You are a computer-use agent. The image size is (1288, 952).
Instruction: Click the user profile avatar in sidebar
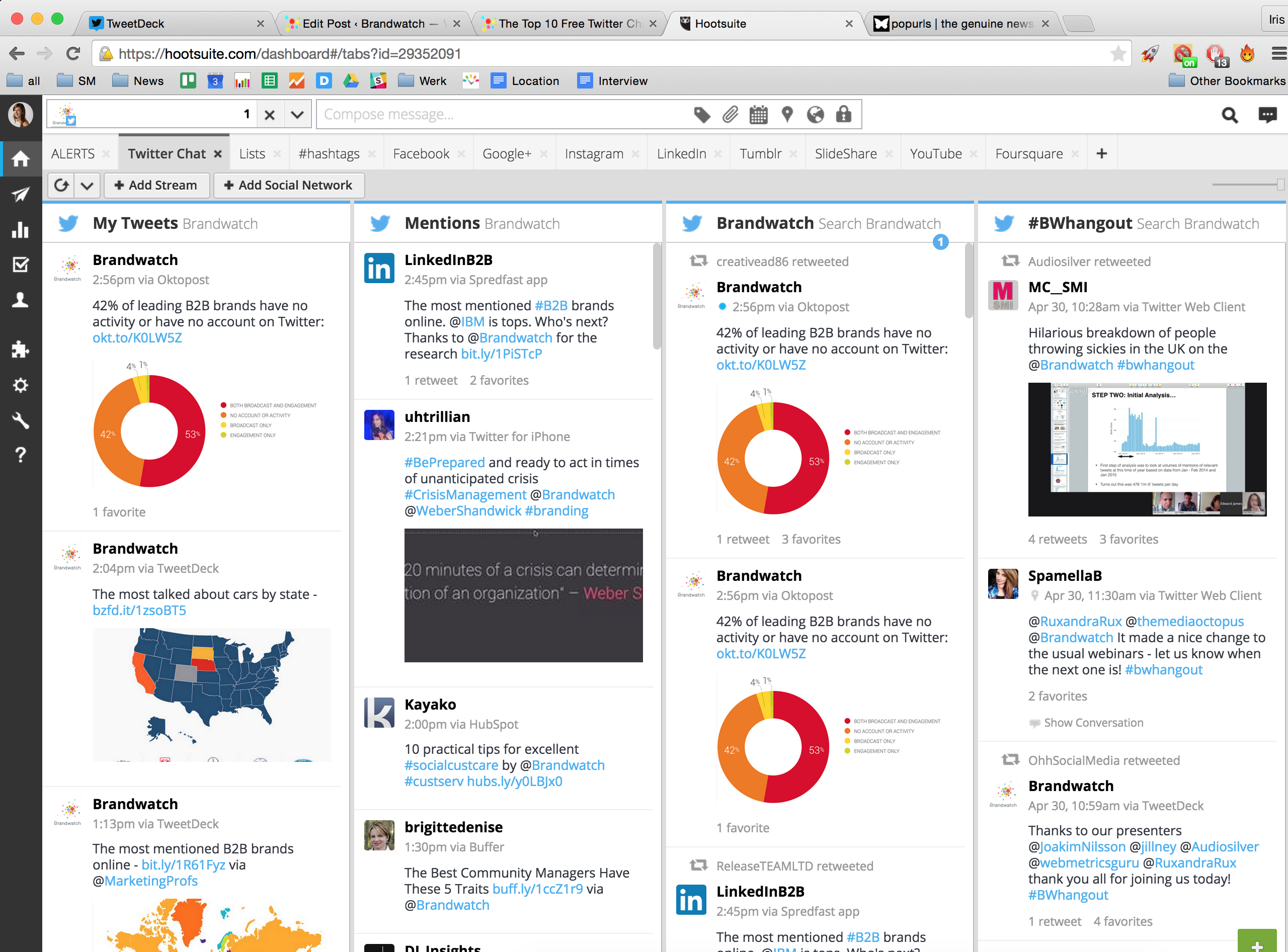[x=21, y=114]
